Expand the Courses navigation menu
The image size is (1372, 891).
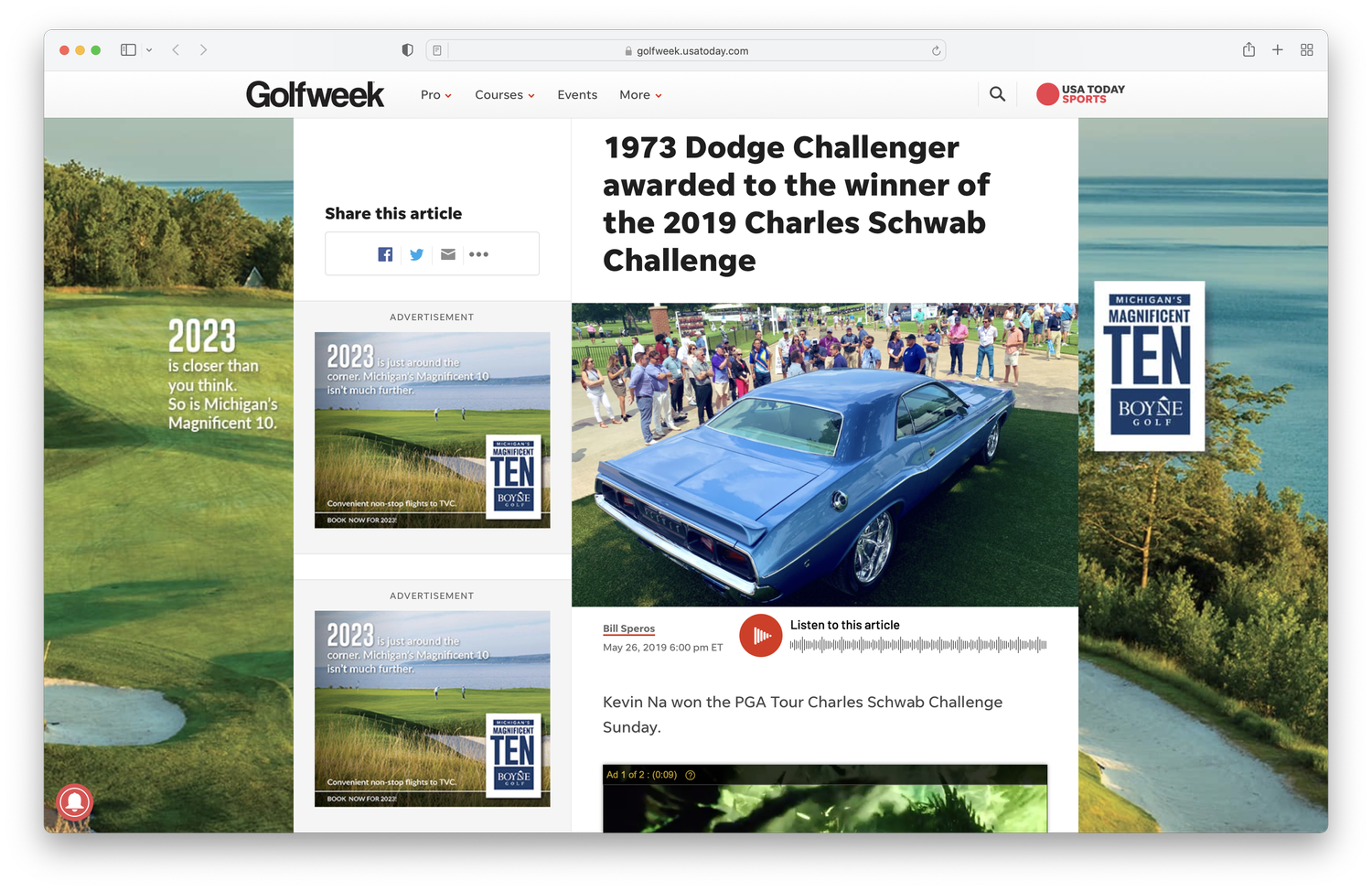(x=505, y=95)
